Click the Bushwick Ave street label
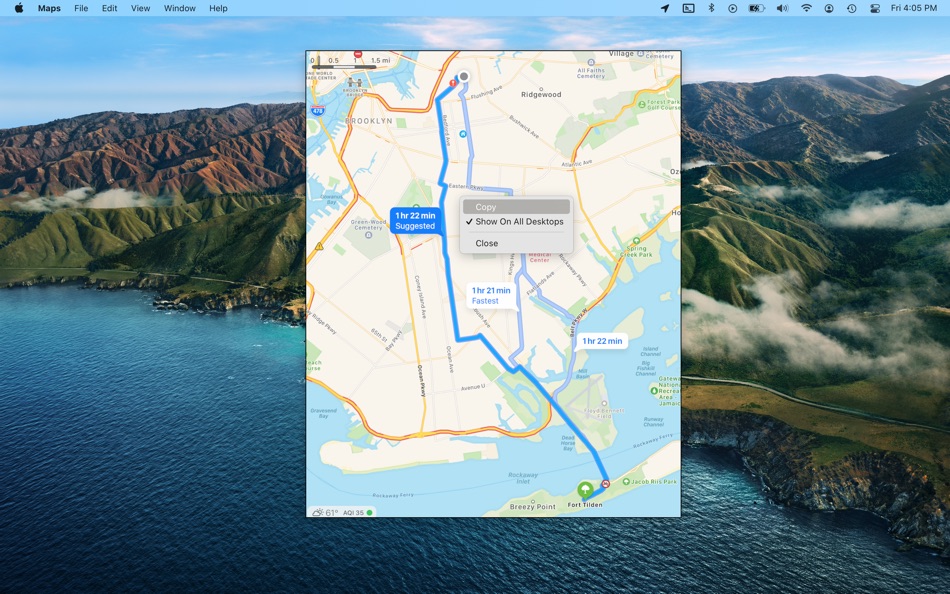 [524, 127]
